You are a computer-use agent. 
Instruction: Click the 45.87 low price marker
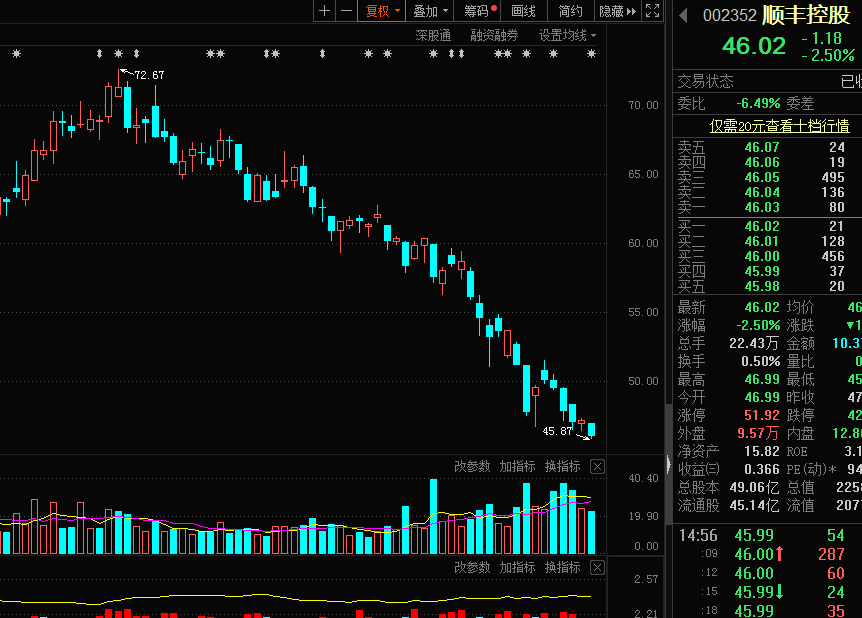tap(557, 431)
